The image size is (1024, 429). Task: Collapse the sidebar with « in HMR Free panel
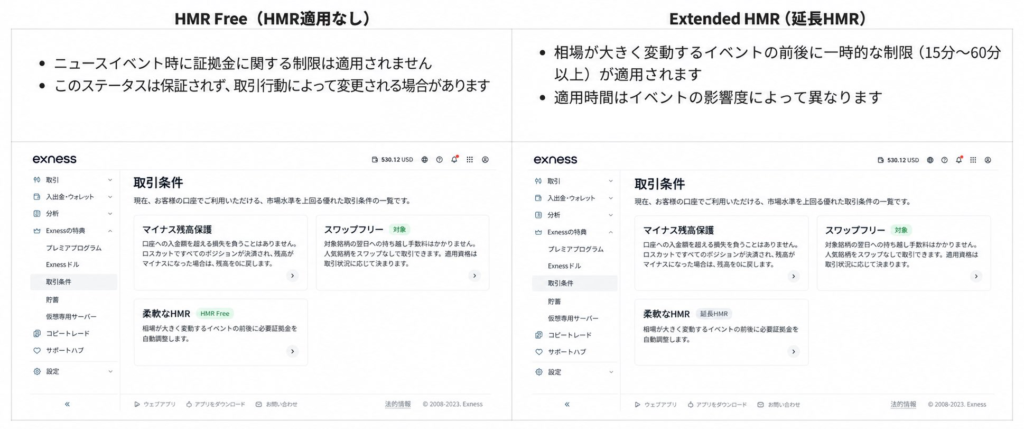pos(67,404)
